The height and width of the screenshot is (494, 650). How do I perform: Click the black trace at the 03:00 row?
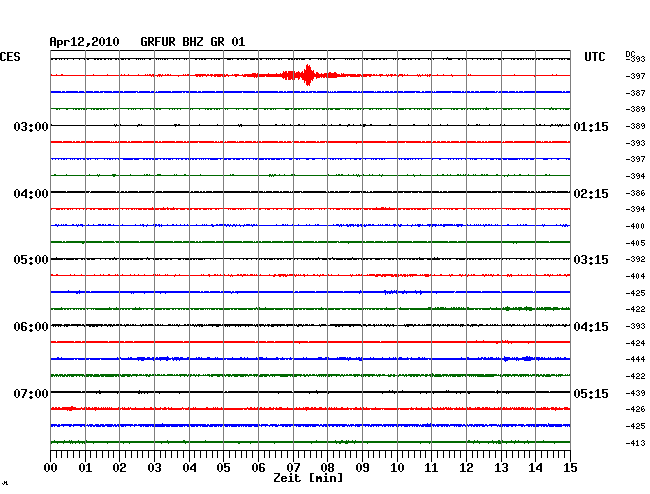310,125
